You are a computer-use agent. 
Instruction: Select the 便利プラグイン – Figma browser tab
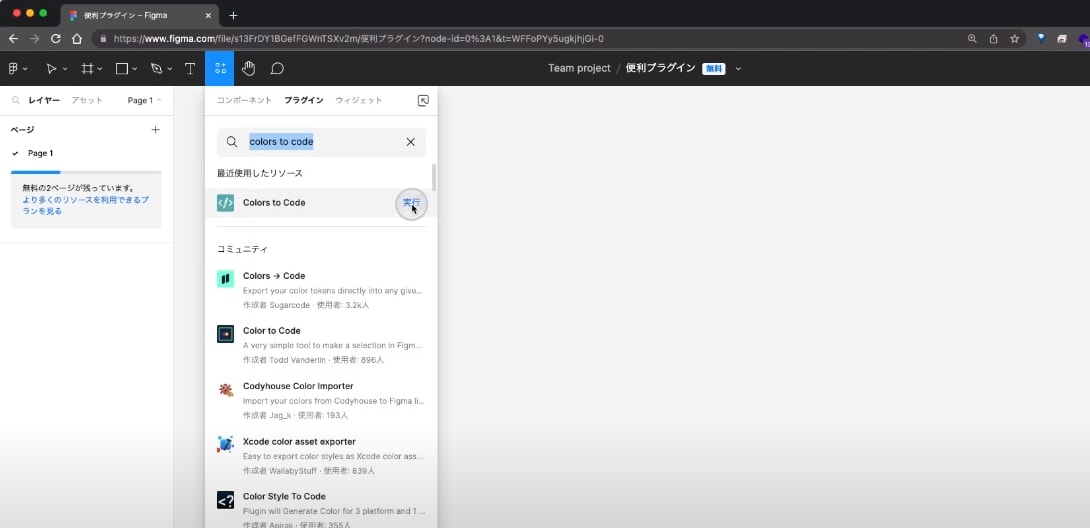click(139, 15)
